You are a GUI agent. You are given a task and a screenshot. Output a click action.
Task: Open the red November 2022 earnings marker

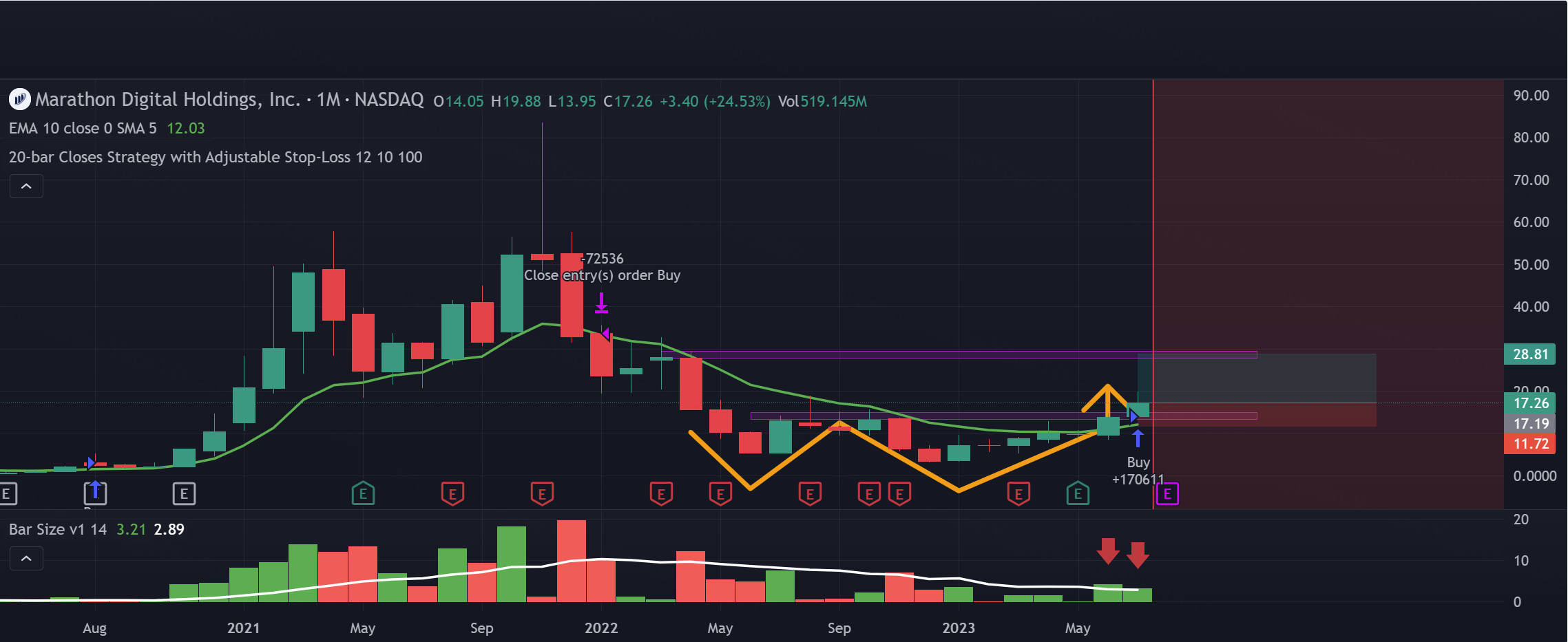899,493
